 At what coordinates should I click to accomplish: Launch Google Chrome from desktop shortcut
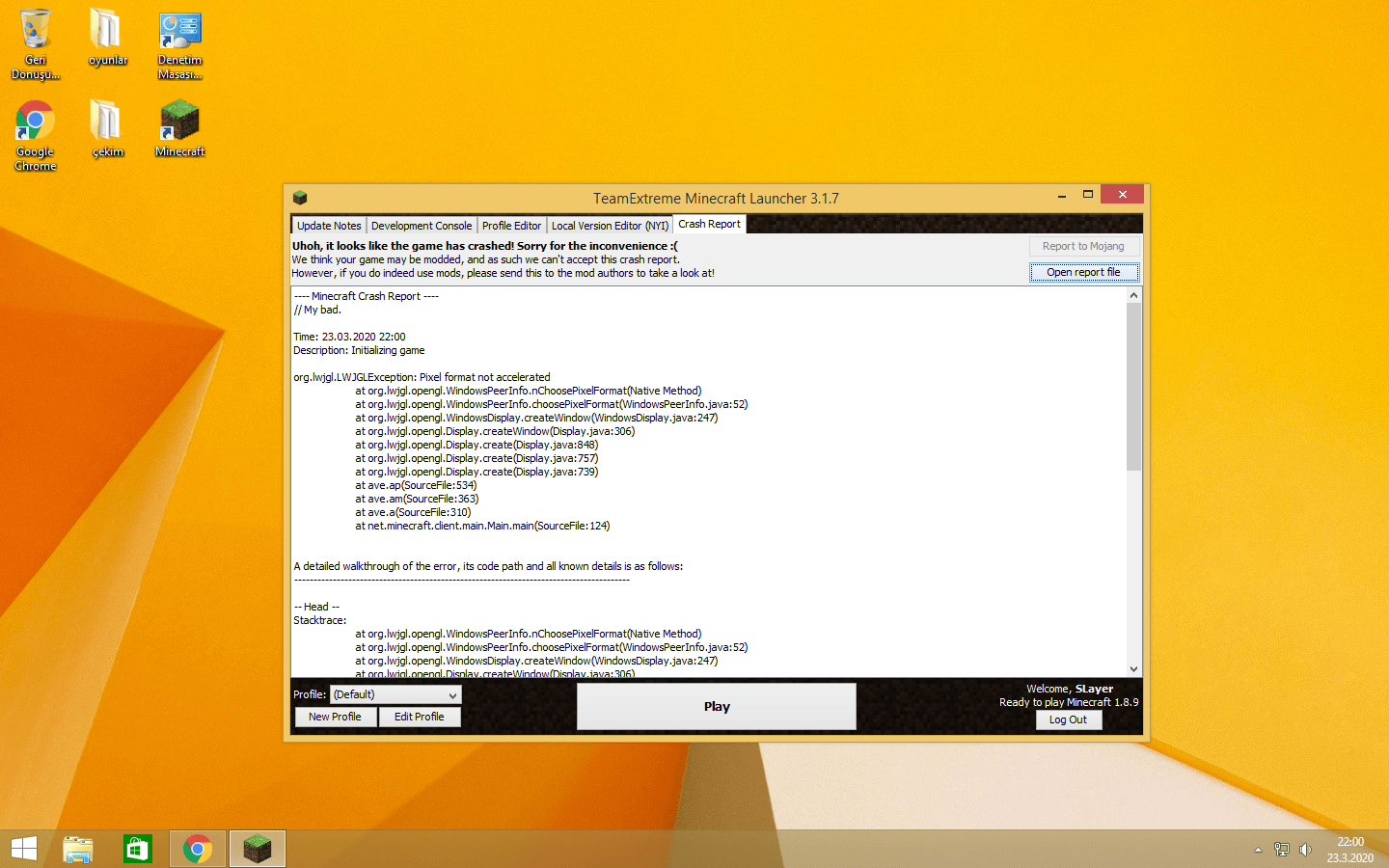click(x=36, y=136)
